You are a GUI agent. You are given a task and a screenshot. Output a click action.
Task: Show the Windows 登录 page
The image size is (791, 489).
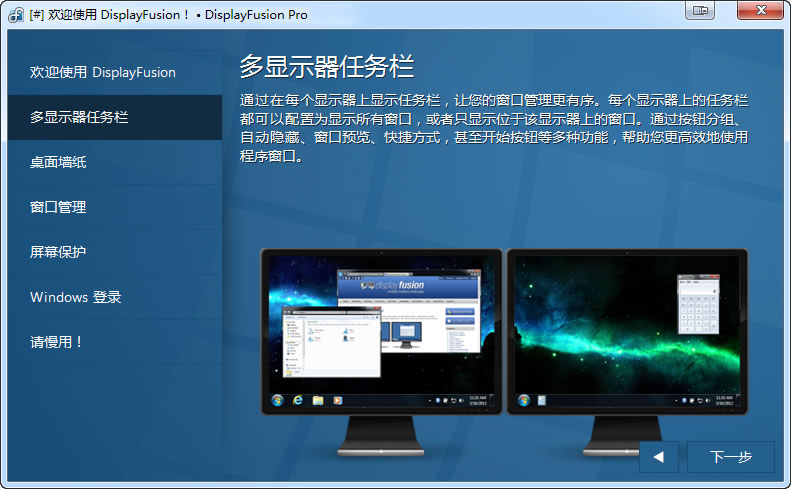point(115,297)
